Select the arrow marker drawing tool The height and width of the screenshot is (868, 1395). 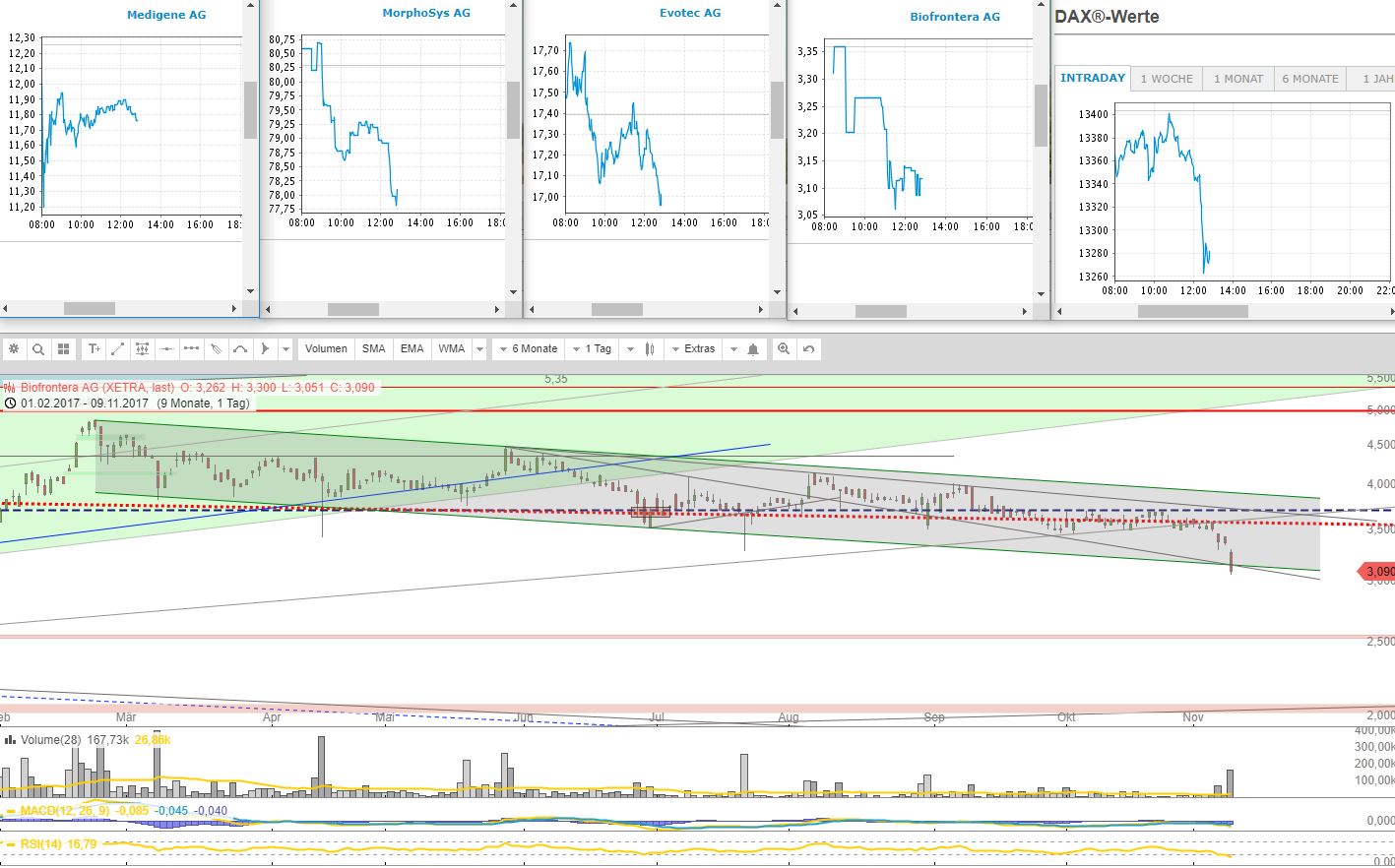click(265, 349)
